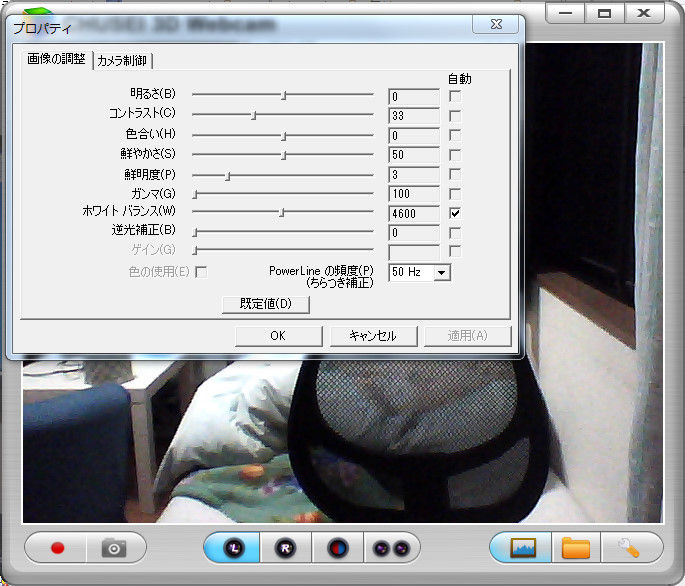Viewport: 685px width, 586px height.
Task: Click the 明るさ value field showing 0
Action: tap(414, 97)
